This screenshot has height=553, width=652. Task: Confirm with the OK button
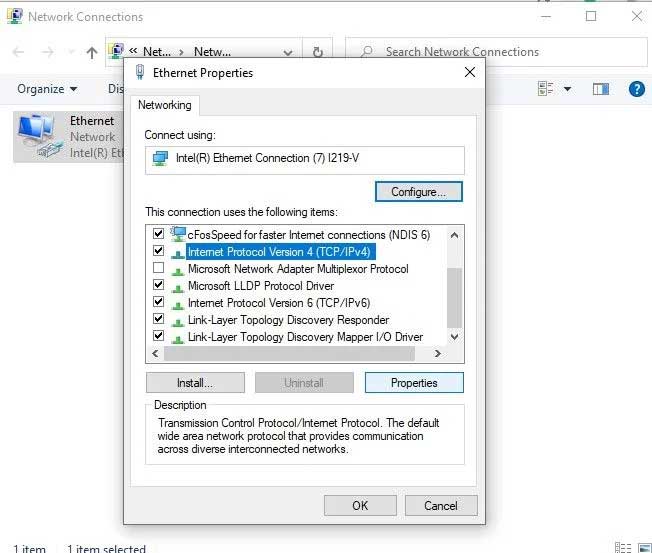click(360, 506)
